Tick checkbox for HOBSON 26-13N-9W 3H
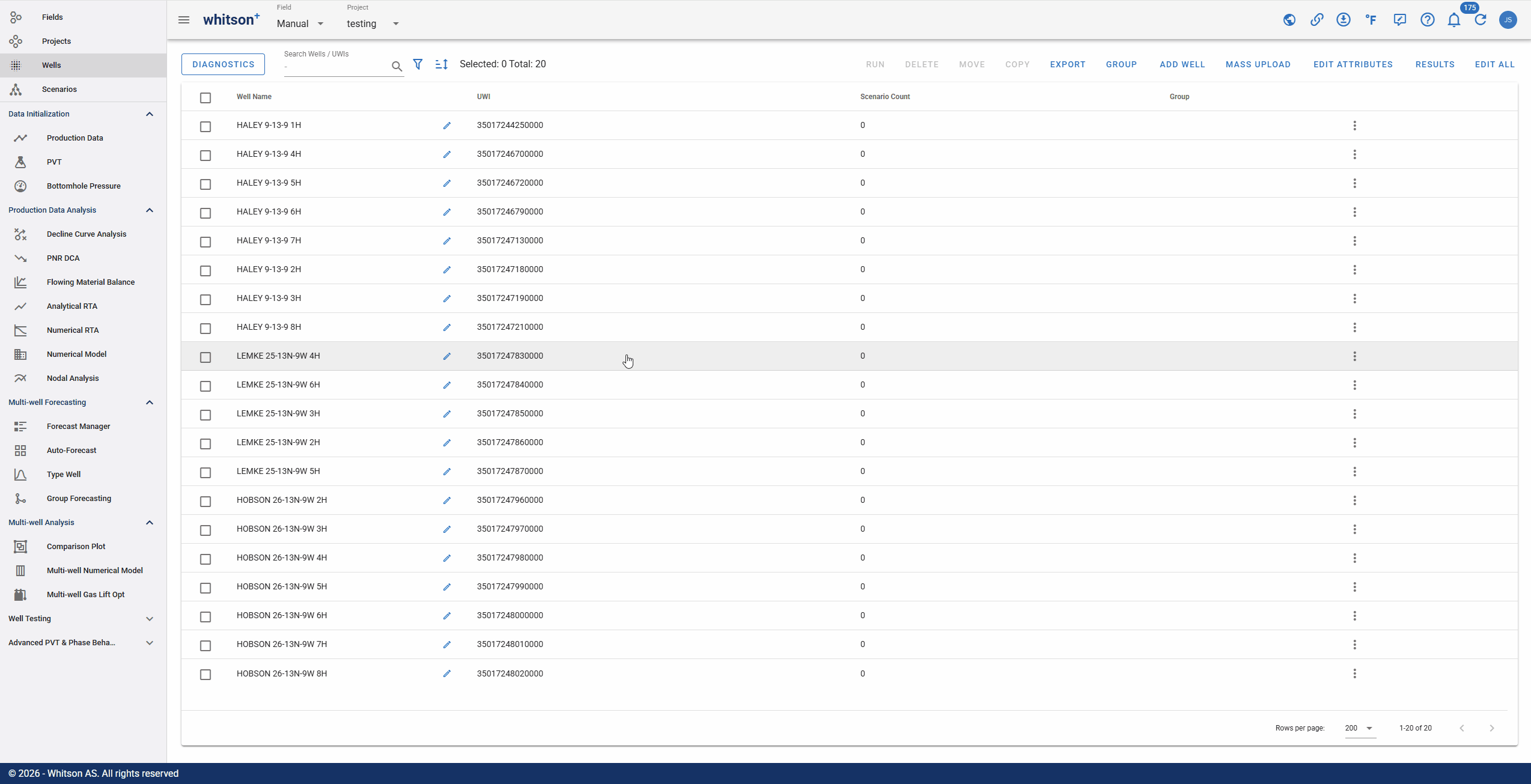The width and height of the screenshot is (1531, 784). click(x=205, y=530)
